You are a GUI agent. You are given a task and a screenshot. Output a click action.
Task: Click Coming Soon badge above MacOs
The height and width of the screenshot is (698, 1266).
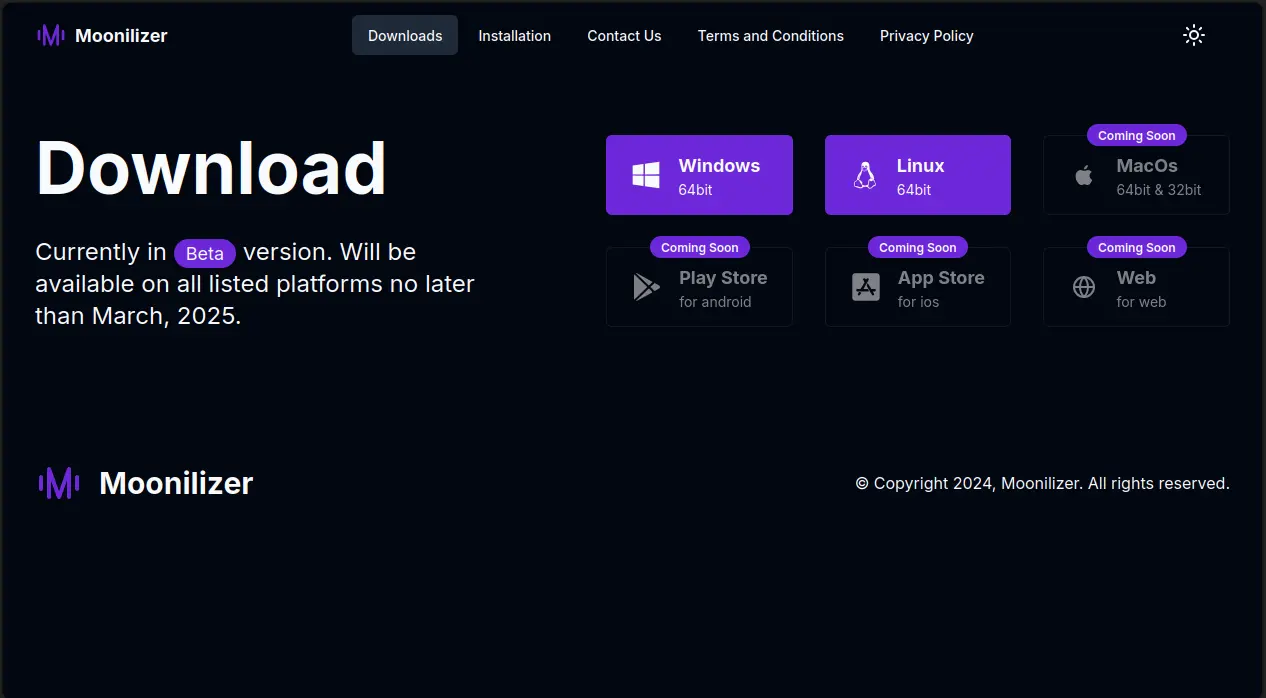(x=1136, y=136)
